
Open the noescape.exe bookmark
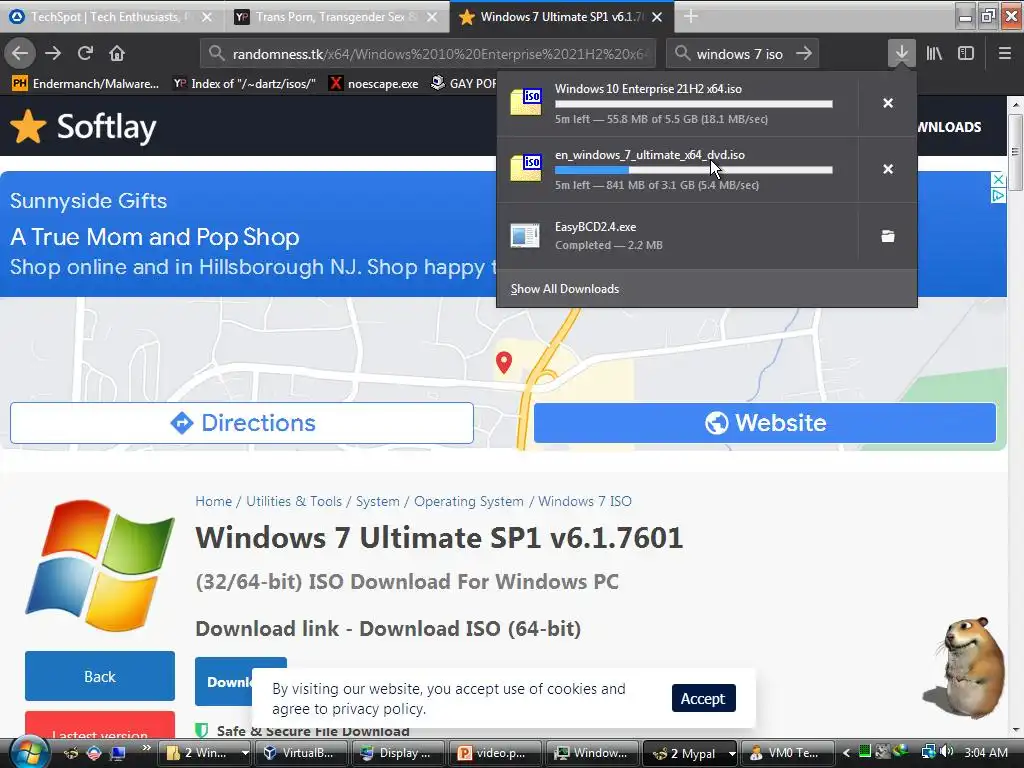point(374,84)
